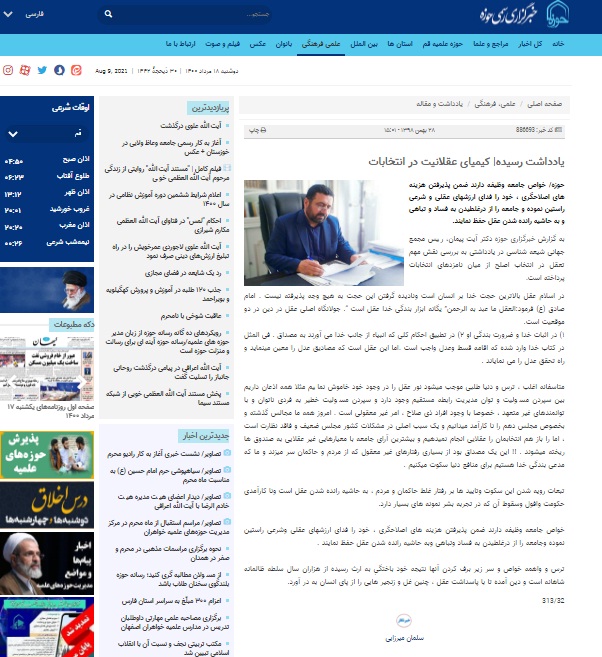Open پذیرش حوزه‌های علمیه green banner
This screenshot has width=602, height=657.
[47, 455]
